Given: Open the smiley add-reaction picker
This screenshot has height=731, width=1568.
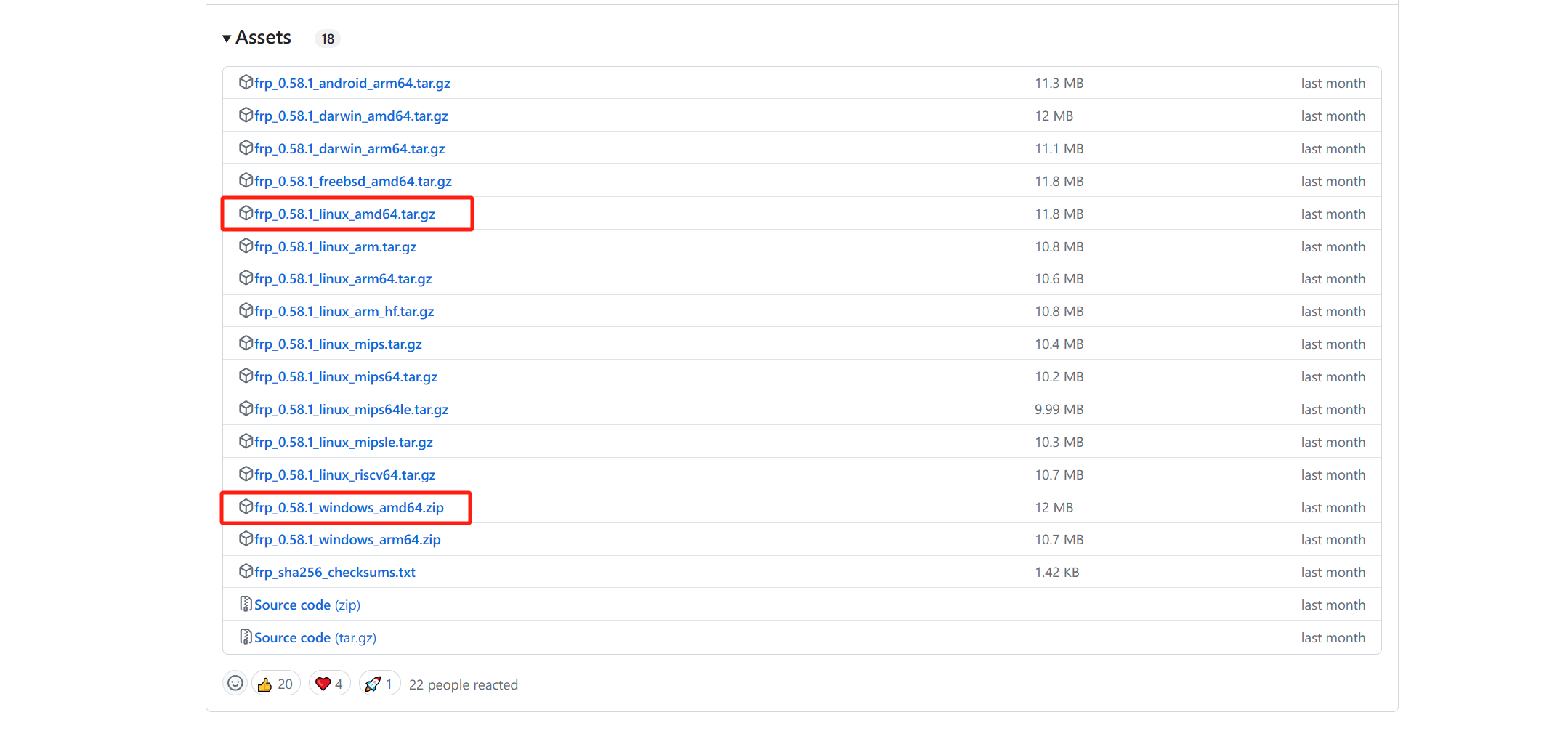Looking at the screenshot, I should (235, 683).
